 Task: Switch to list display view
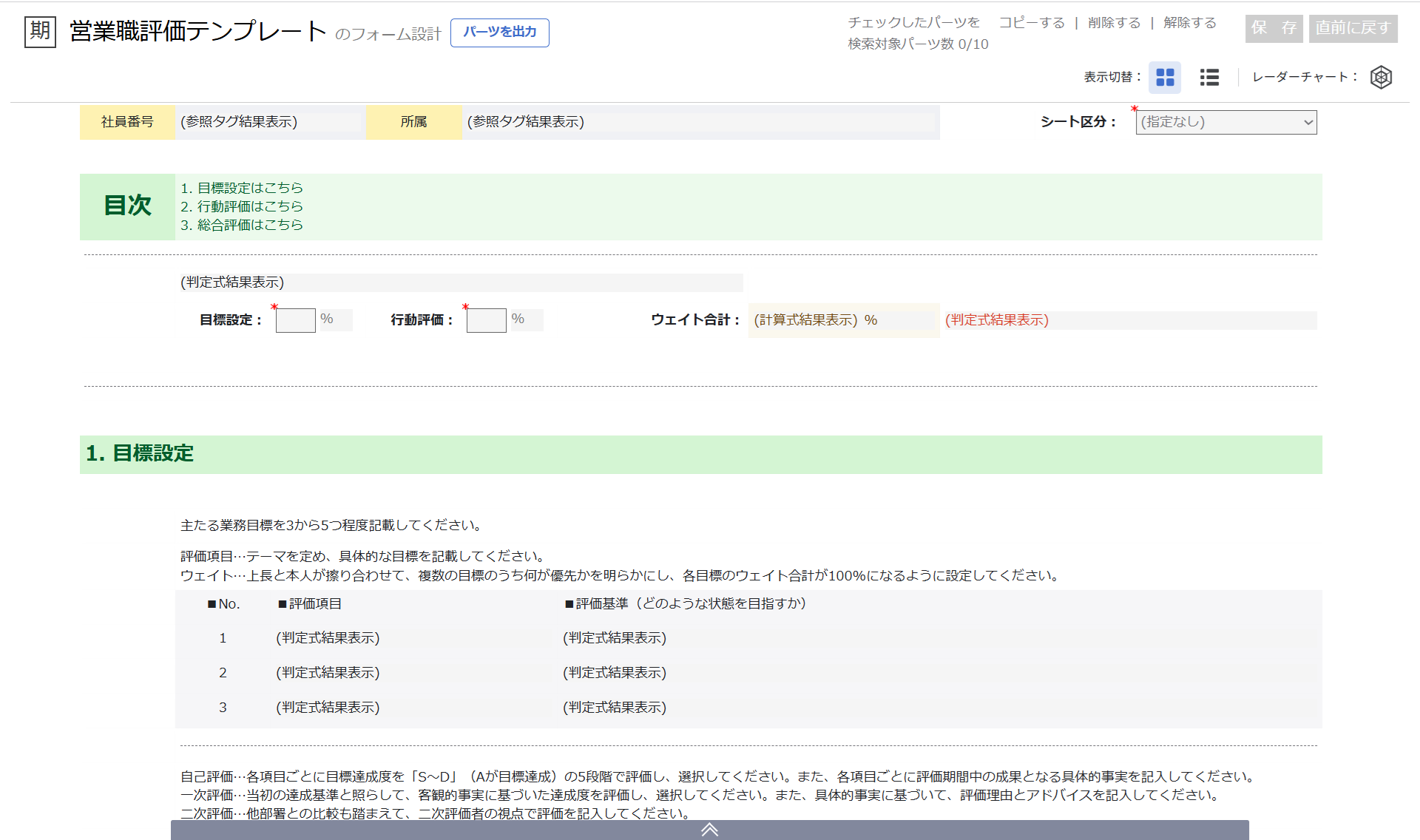(x=1209, y=78)
